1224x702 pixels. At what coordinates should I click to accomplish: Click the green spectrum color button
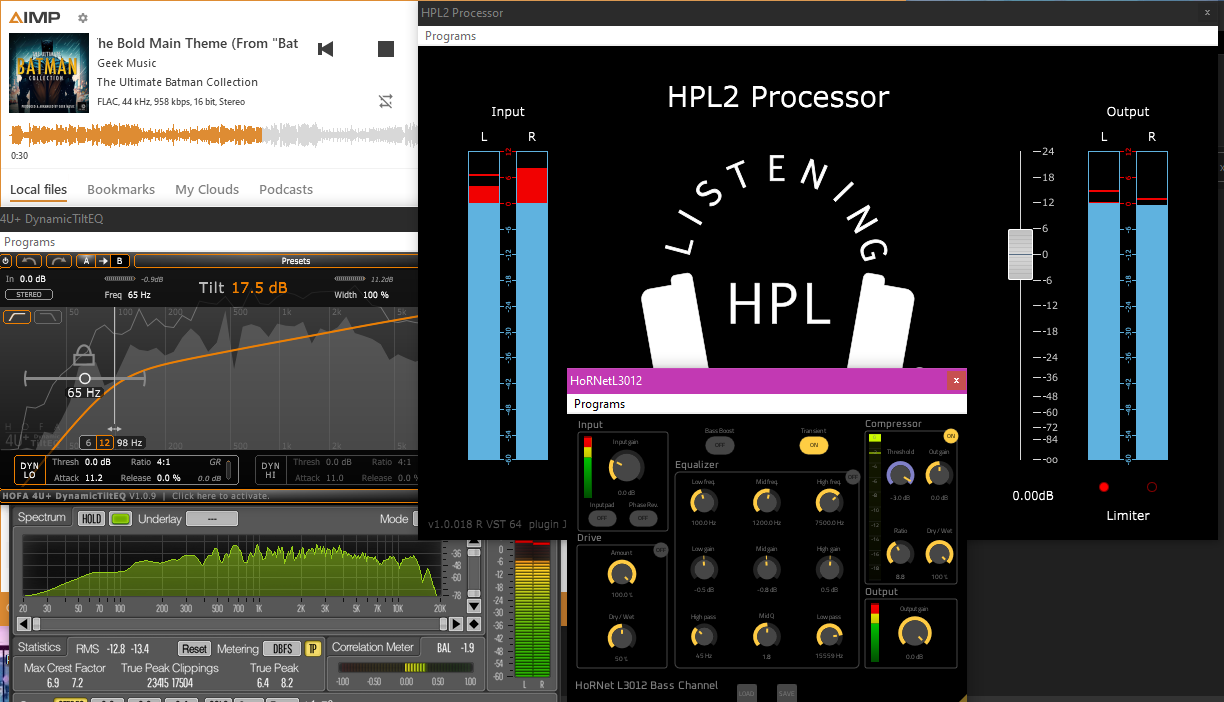[x=120, y=518]
